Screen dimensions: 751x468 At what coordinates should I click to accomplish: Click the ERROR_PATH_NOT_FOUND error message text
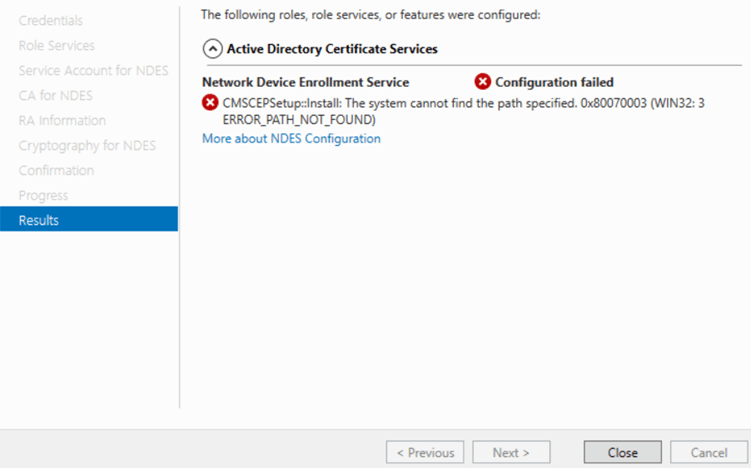pos(463,111)
